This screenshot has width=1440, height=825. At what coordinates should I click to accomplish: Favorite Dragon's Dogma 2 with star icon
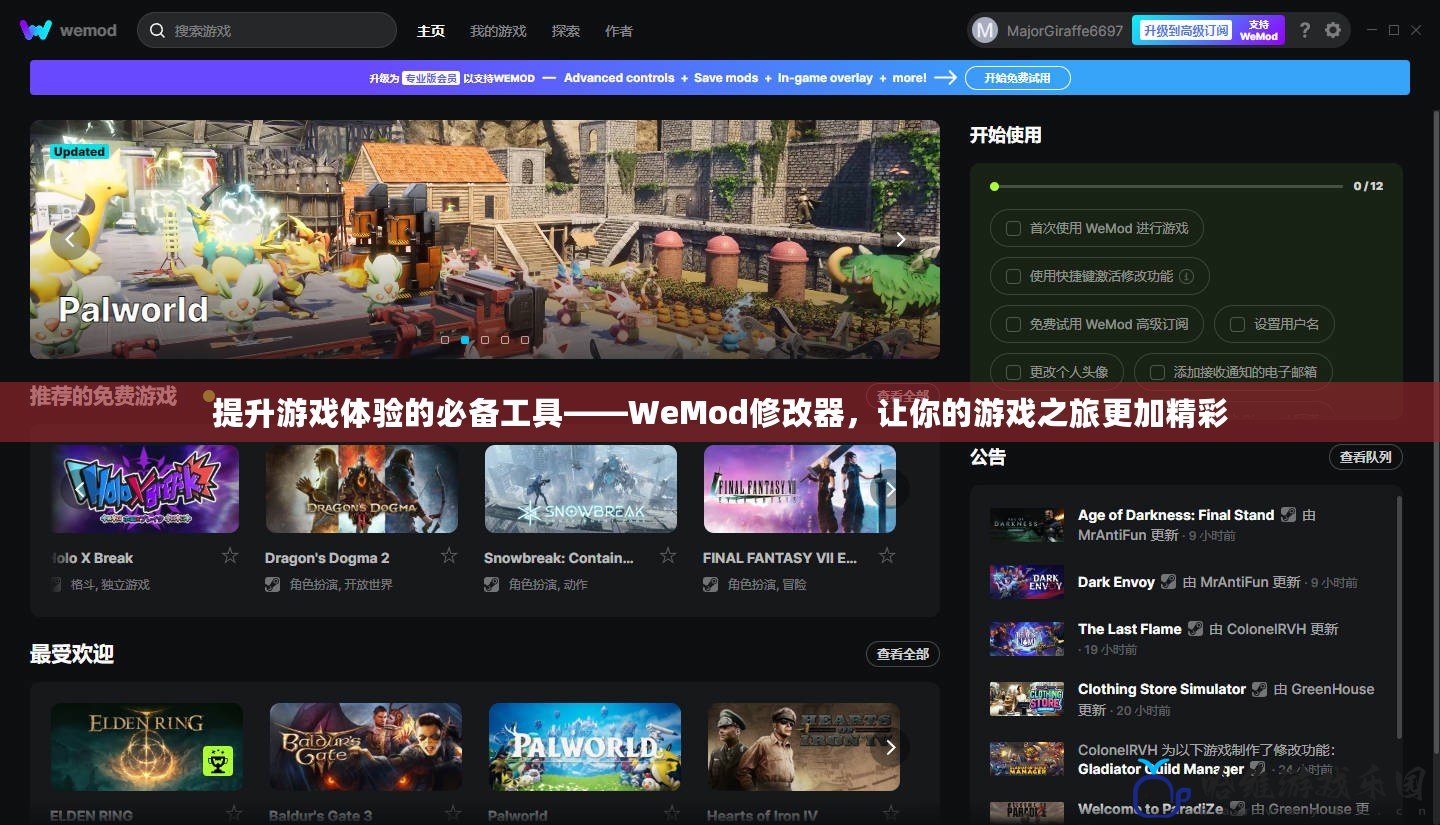[x=449, y=555]
